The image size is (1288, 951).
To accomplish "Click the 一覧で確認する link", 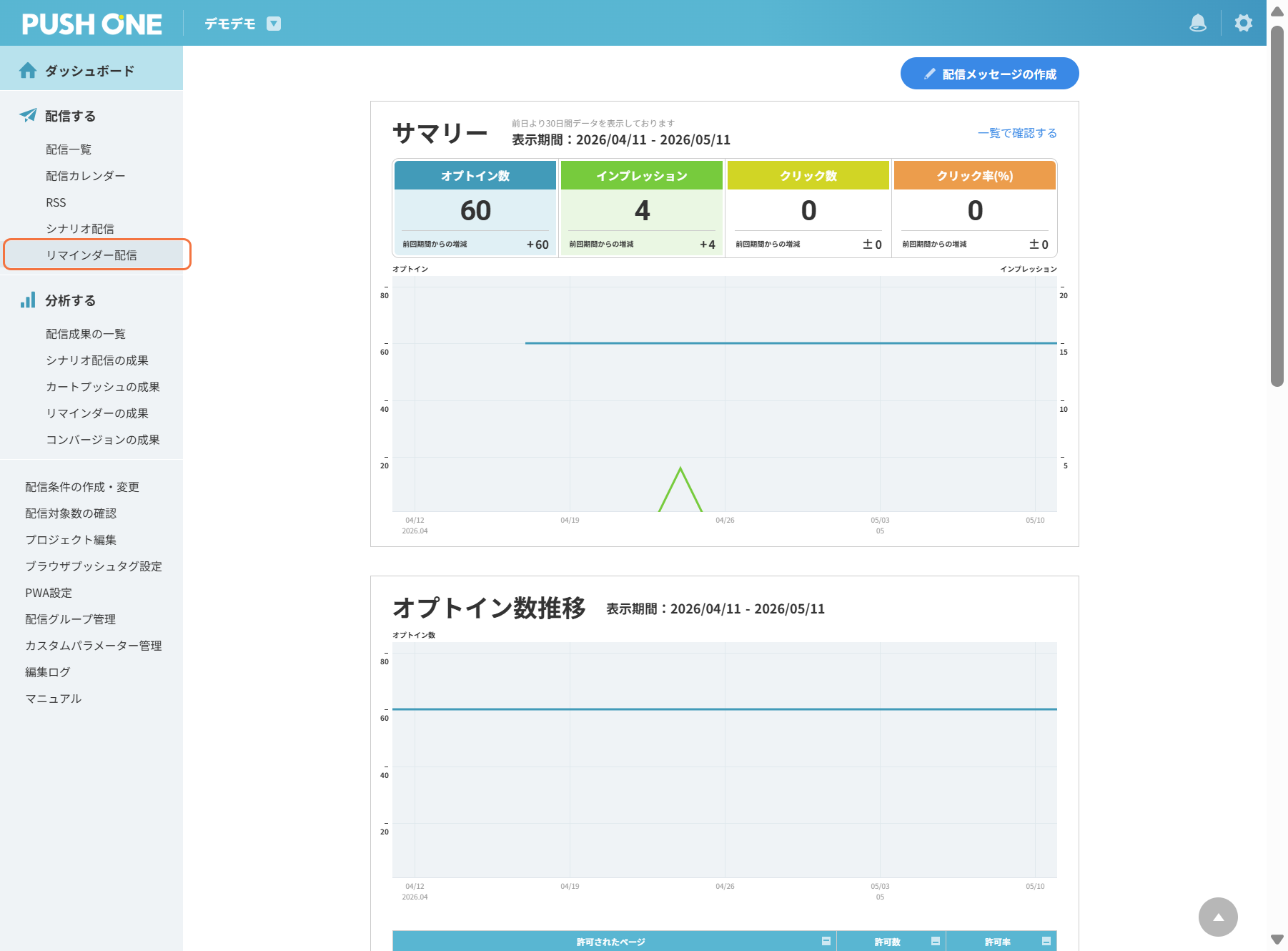I will point(1017,133).
